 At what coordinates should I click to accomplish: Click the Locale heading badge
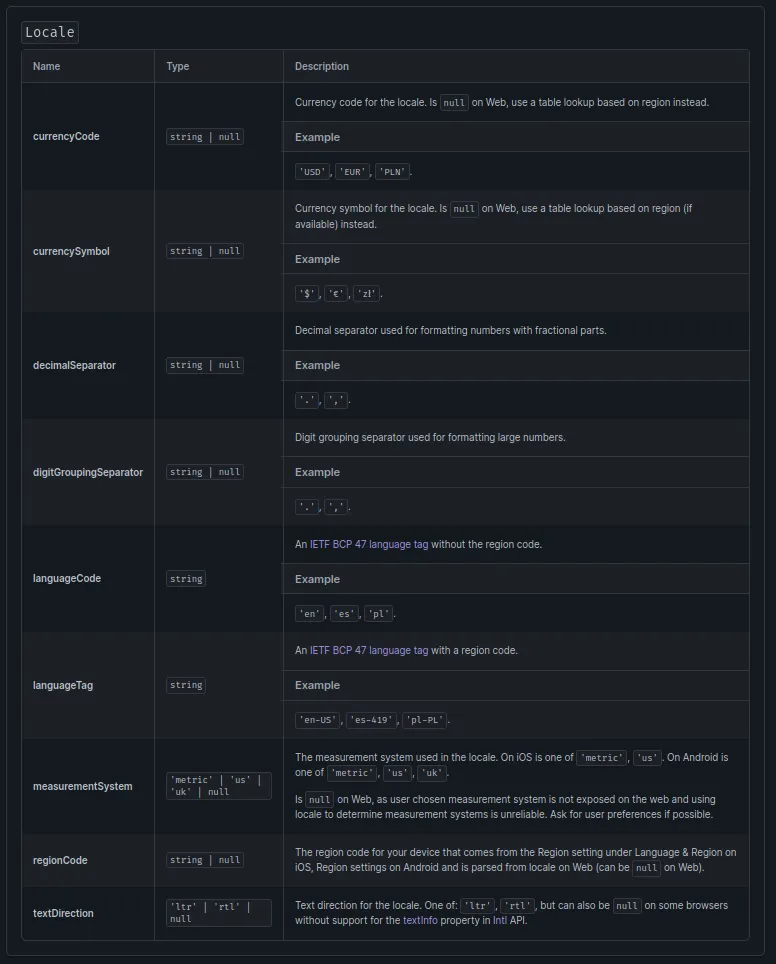point(49,32)
